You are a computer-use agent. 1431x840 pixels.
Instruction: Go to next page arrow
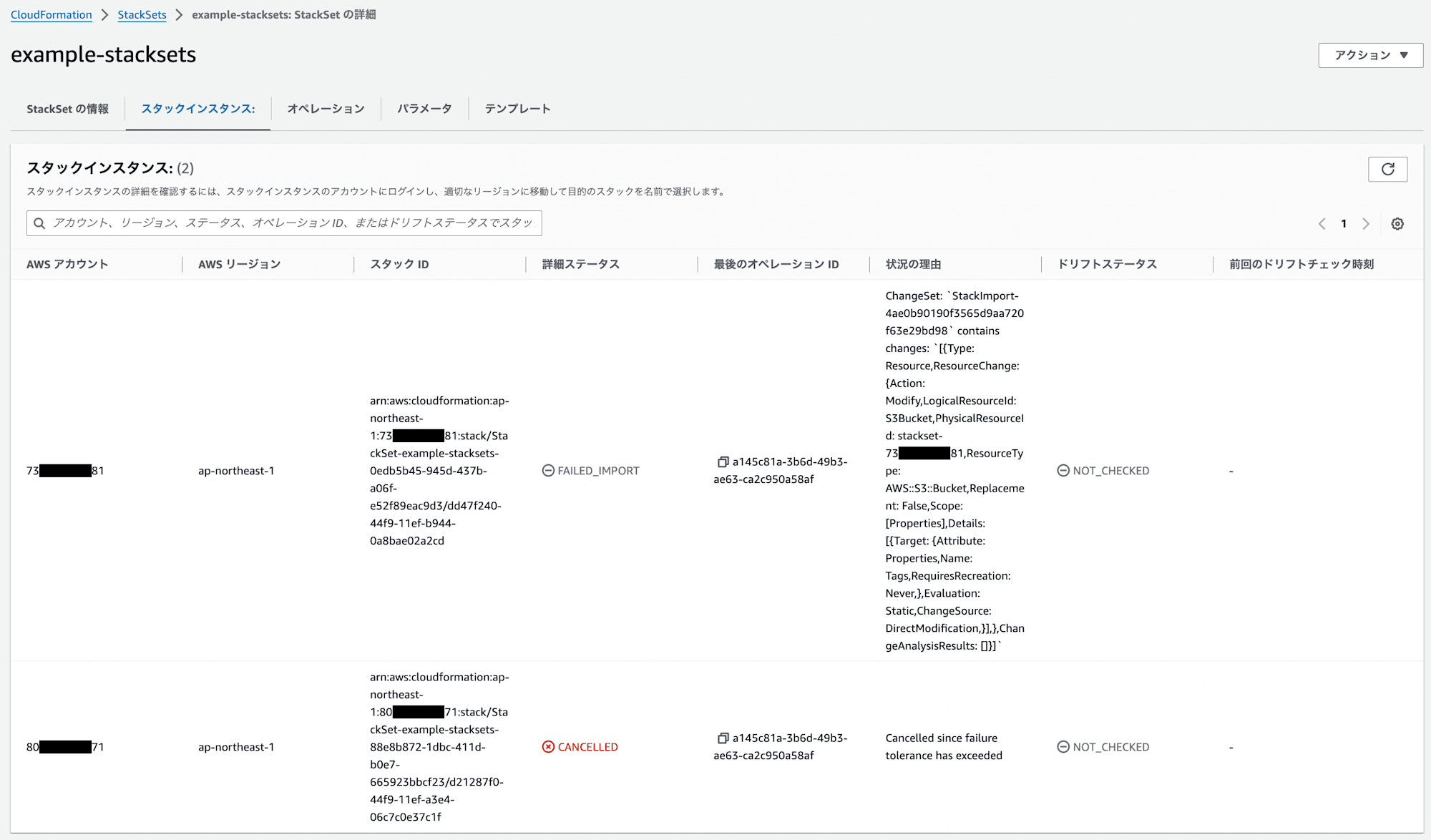click(1366, 224)
